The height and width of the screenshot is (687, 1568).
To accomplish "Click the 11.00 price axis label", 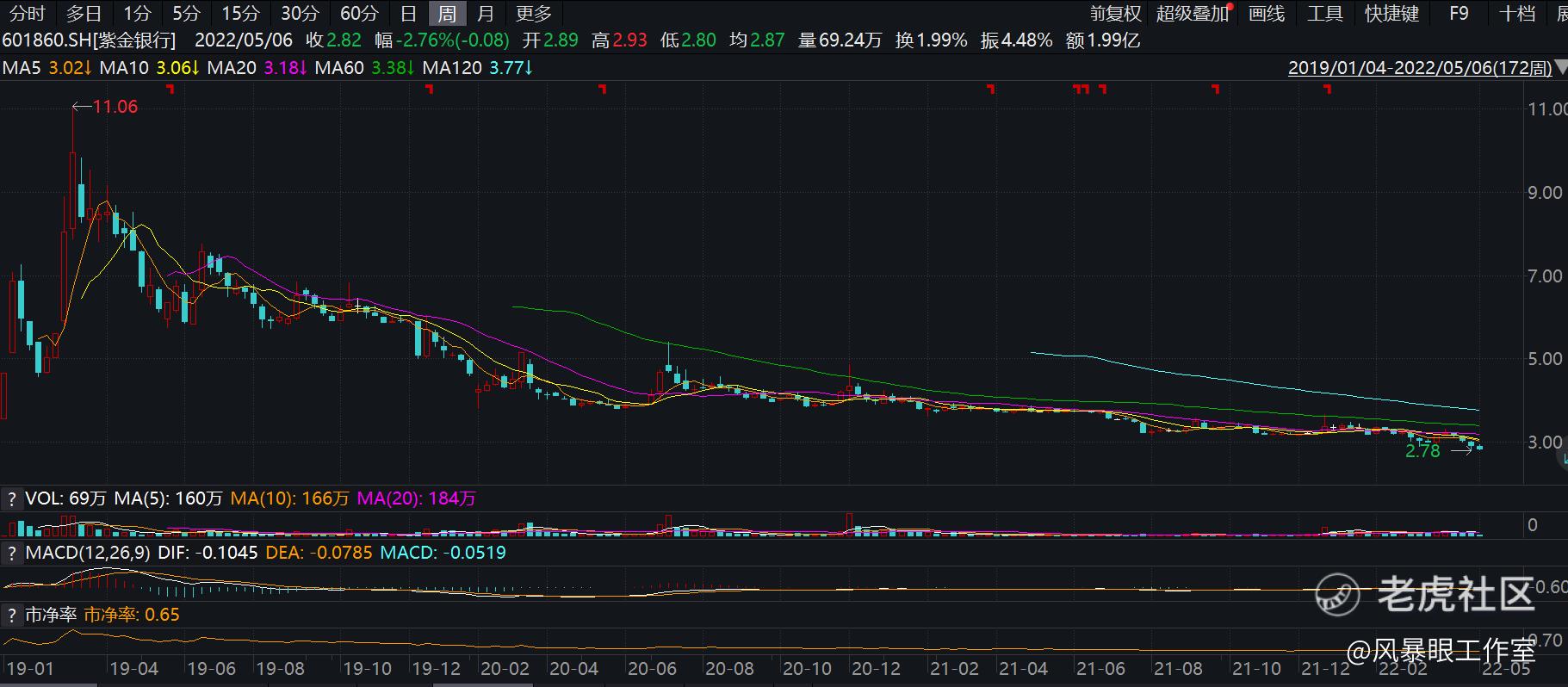I will [x=1546, y=109].
